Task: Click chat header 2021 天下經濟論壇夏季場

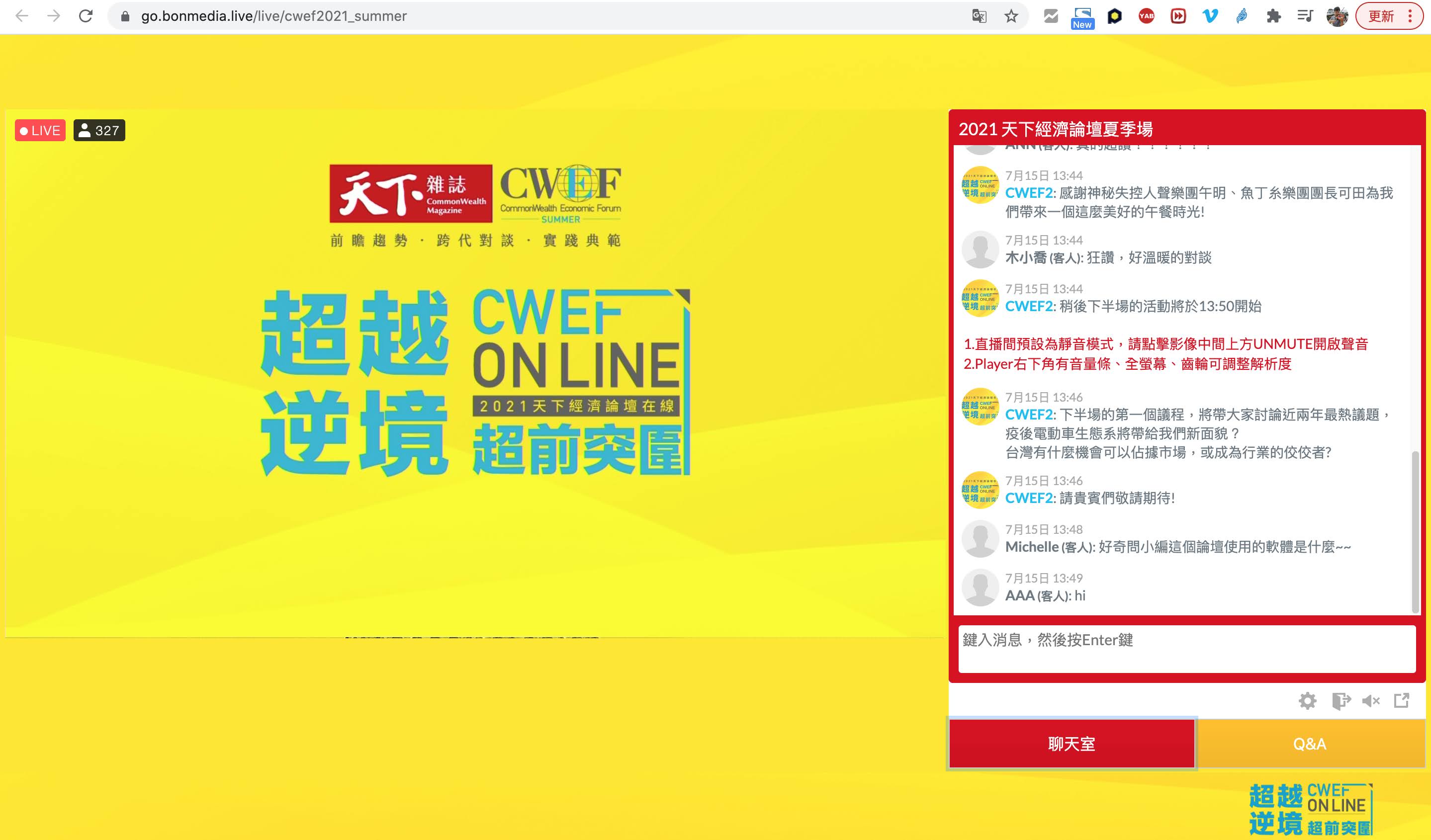Action: (x=1056, y=129)
